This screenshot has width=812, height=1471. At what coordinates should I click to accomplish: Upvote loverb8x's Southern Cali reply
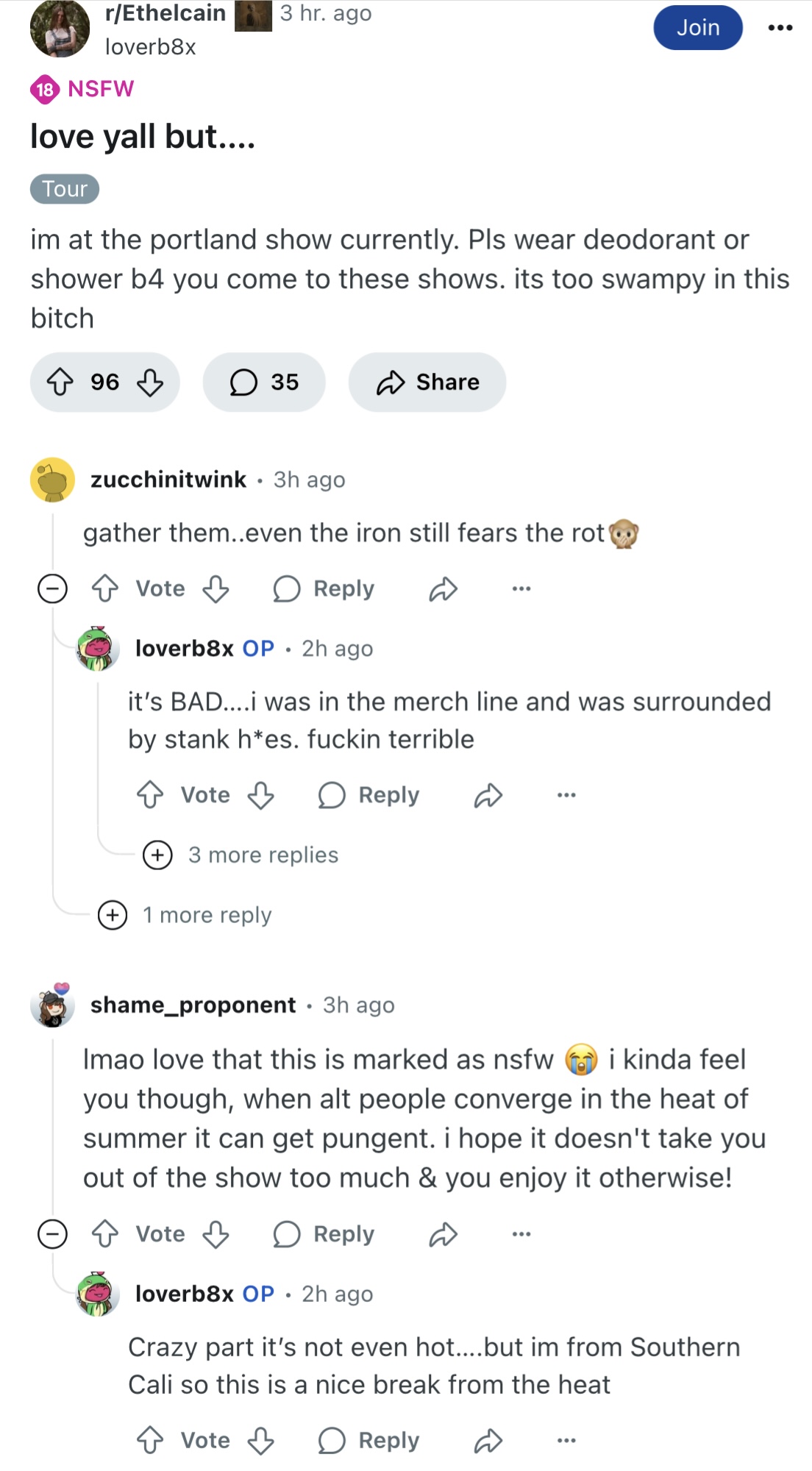coord(150,1440)
